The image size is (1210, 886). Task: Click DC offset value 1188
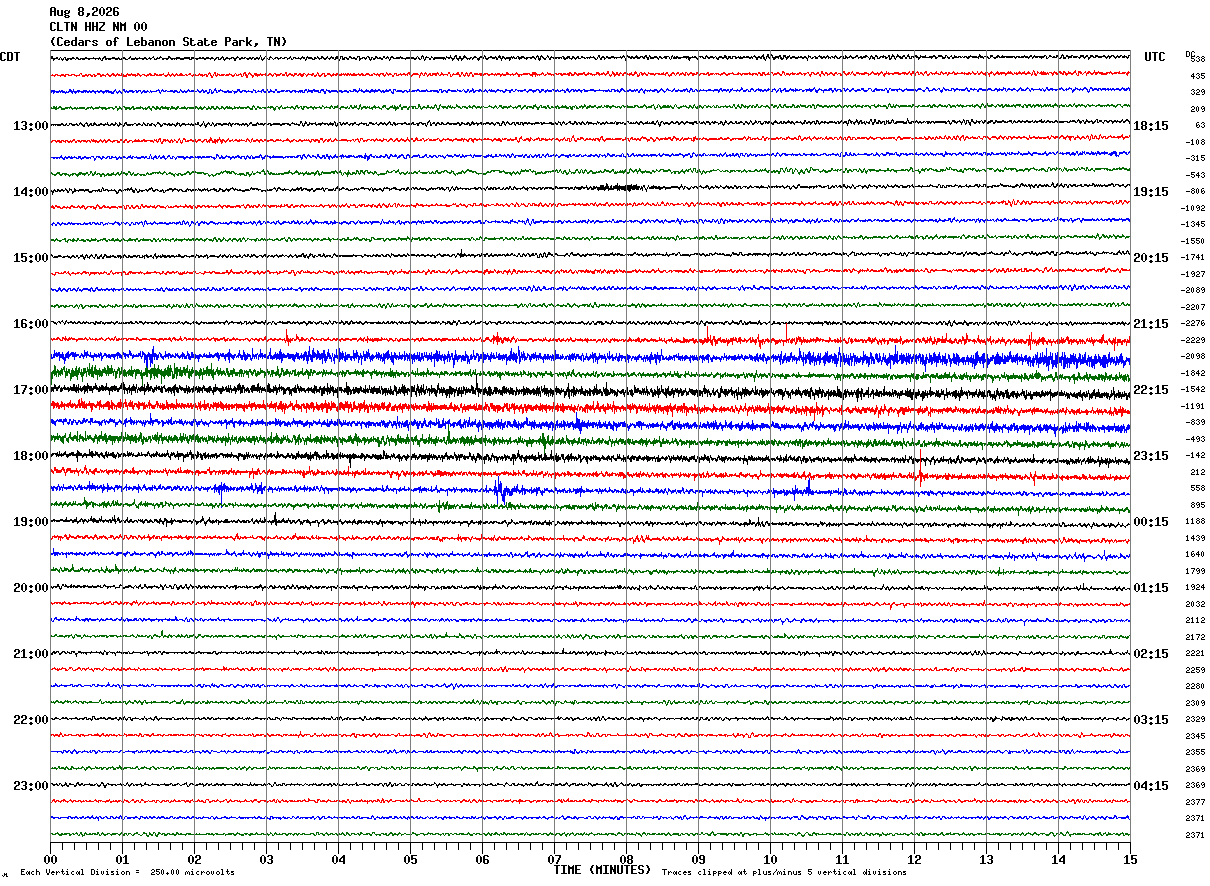(x=1195, y=521)
